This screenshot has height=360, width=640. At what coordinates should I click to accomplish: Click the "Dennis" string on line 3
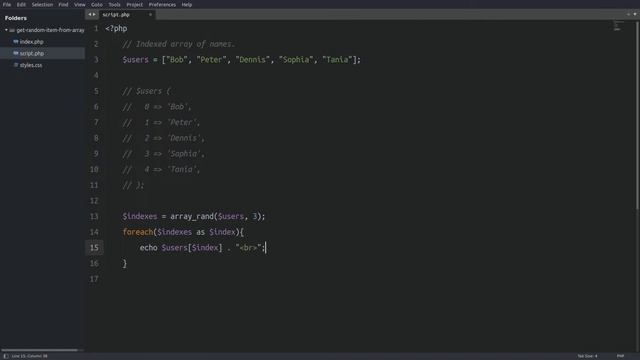click(x=253, y=60)
